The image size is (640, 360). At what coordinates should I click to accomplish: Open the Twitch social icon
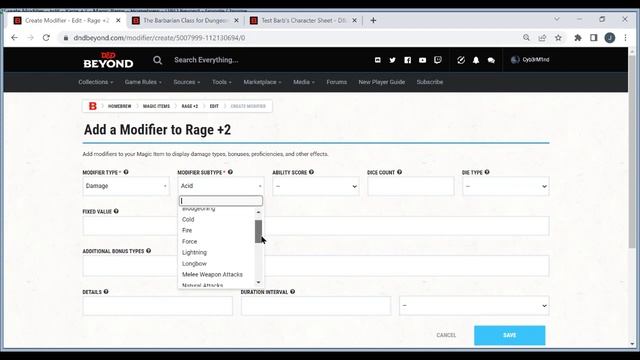[438, 60]
